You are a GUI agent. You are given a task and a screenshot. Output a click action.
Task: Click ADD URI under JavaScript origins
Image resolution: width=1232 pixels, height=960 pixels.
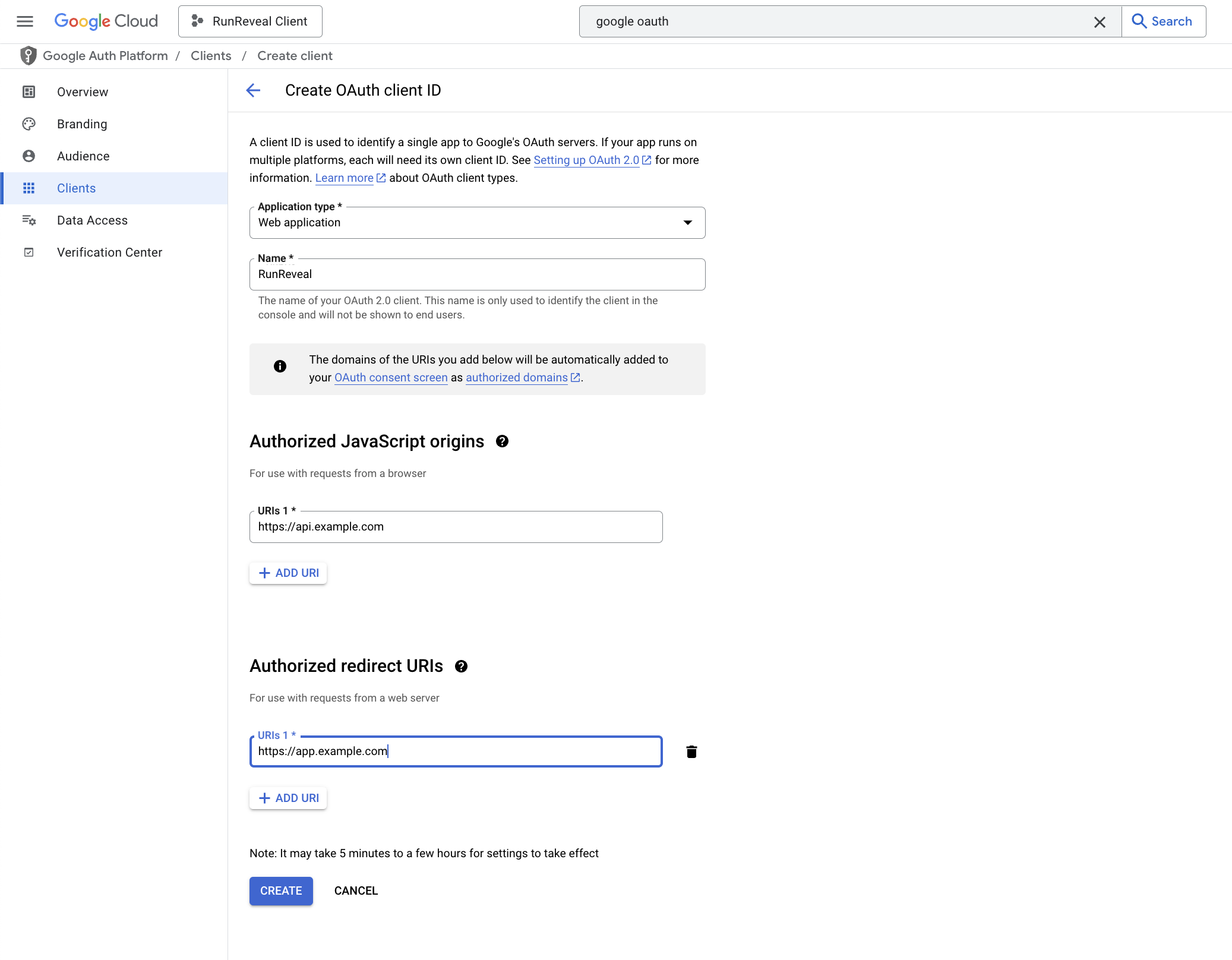(x=288, y=573)
